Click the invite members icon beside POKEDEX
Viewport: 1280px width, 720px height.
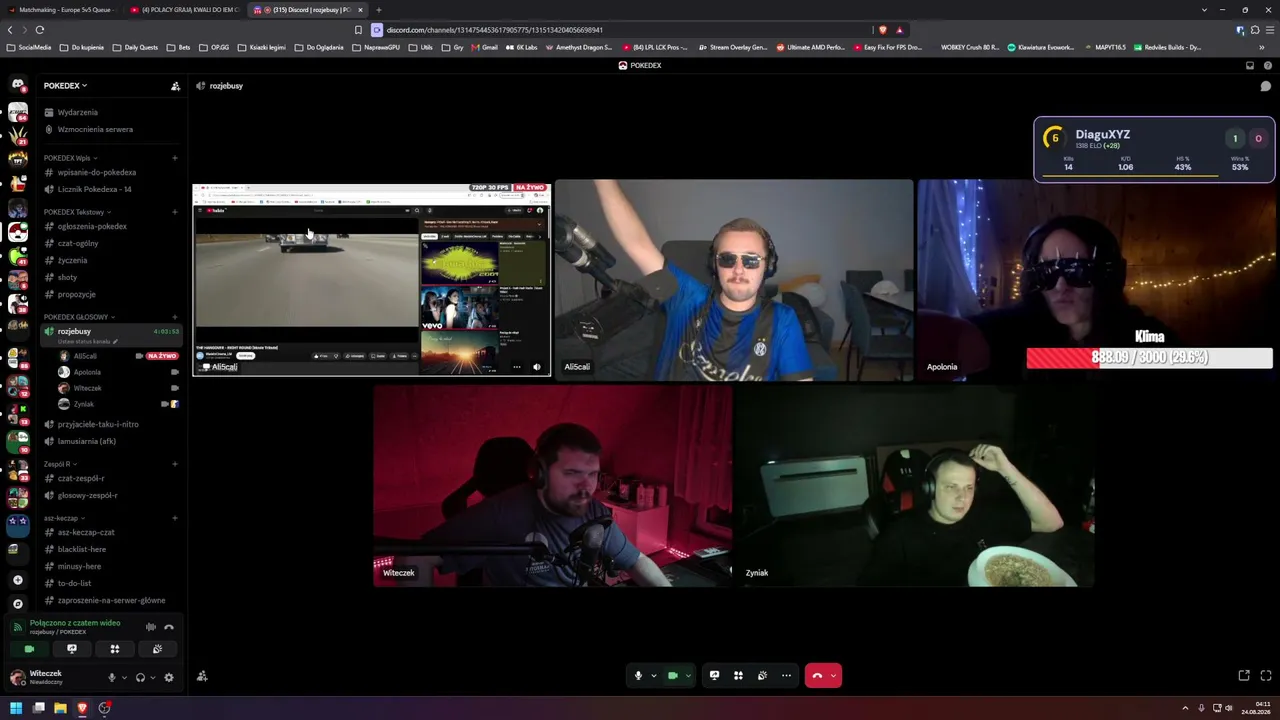click(x=175, y=86)
